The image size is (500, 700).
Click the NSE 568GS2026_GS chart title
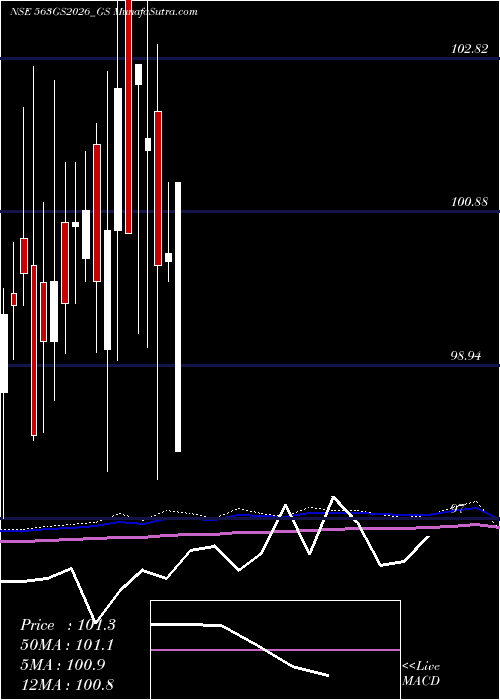[104, 12]
